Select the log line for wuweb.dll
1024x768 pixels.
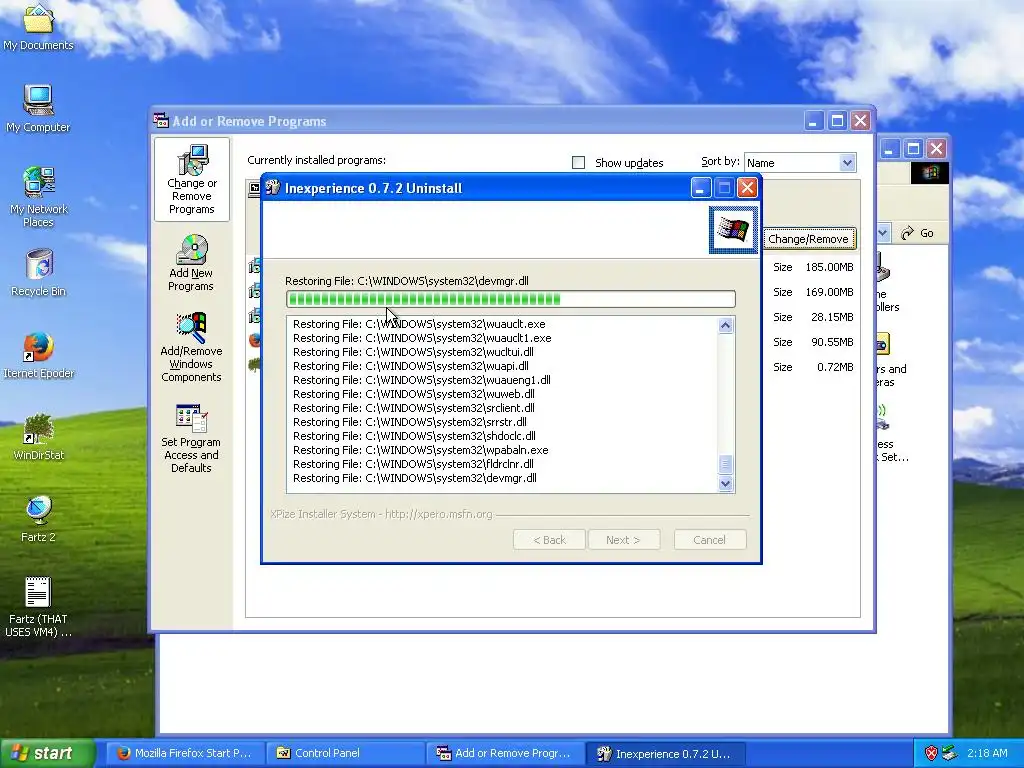point(413,394)
